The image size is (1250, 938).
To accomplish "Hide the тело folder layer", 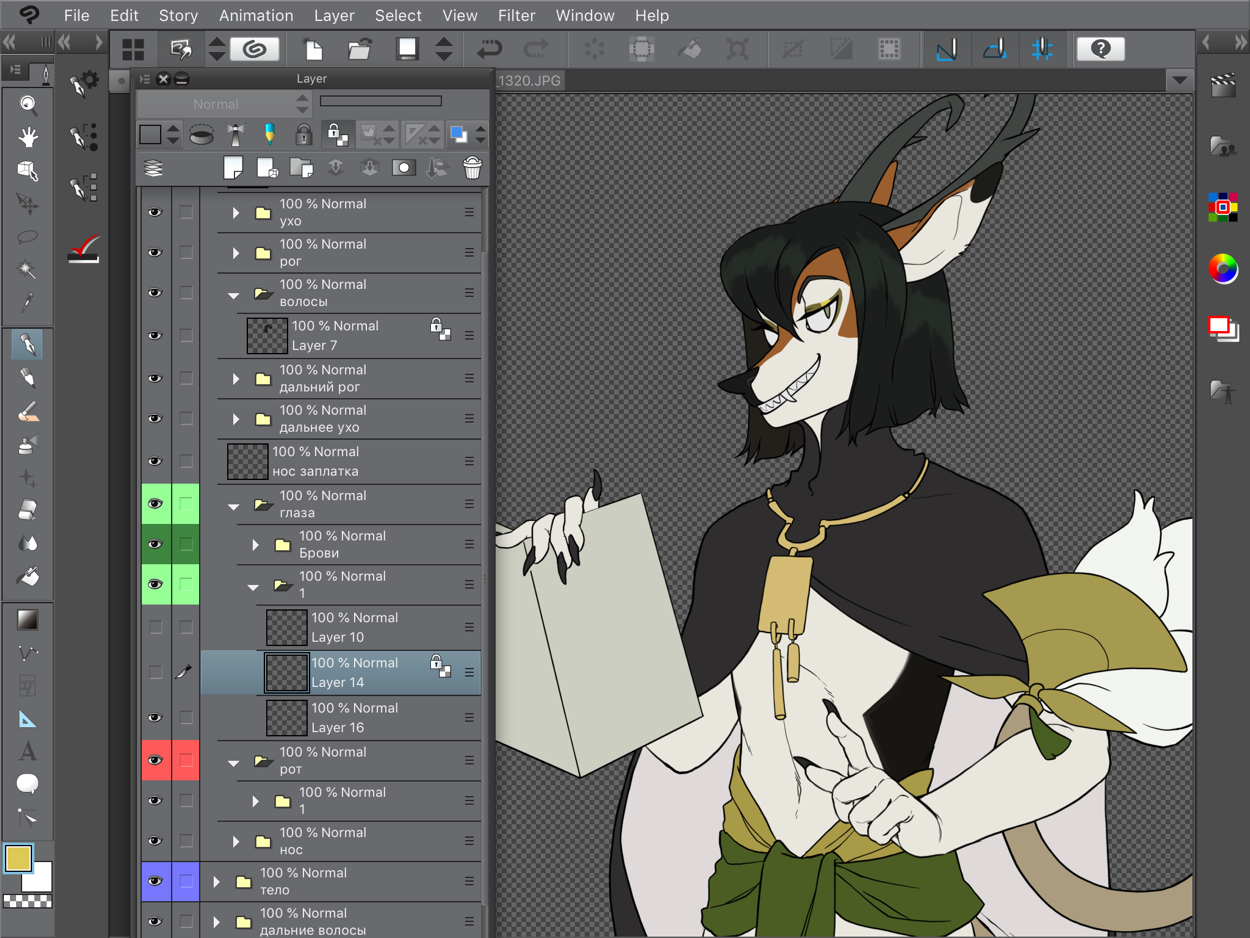I will point(155,881).
